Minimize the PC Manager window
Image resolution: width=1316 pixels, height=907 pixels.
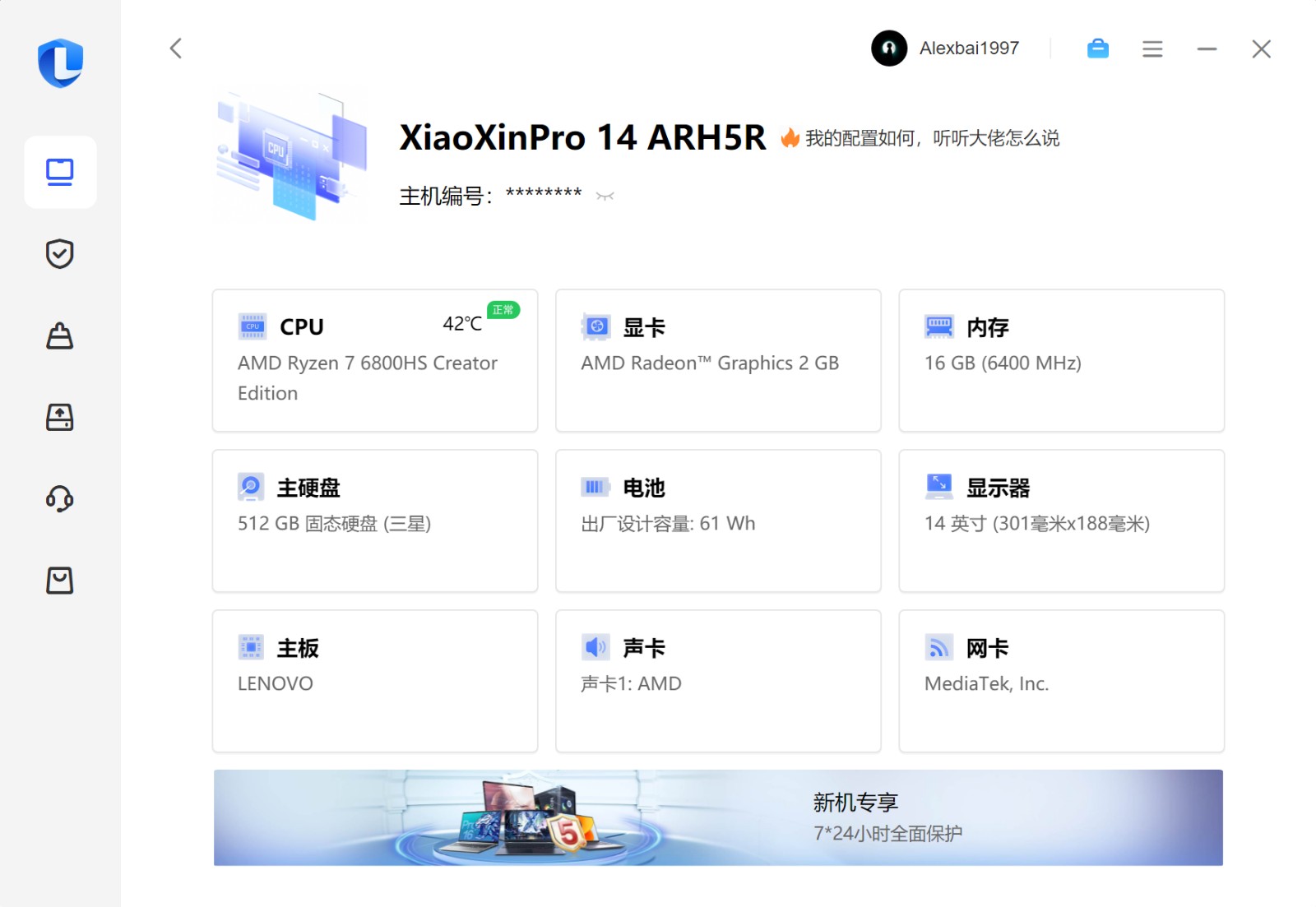(1207, 49)
